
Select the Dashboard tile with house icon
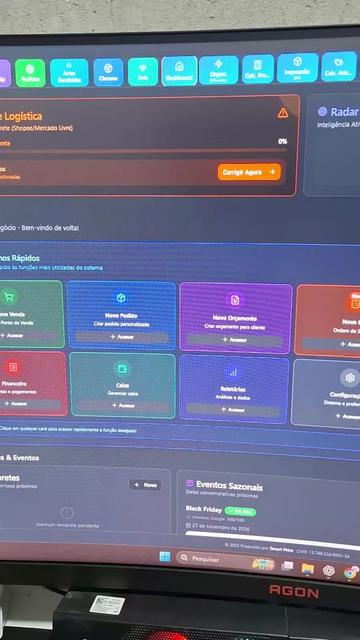click(179, 71)
